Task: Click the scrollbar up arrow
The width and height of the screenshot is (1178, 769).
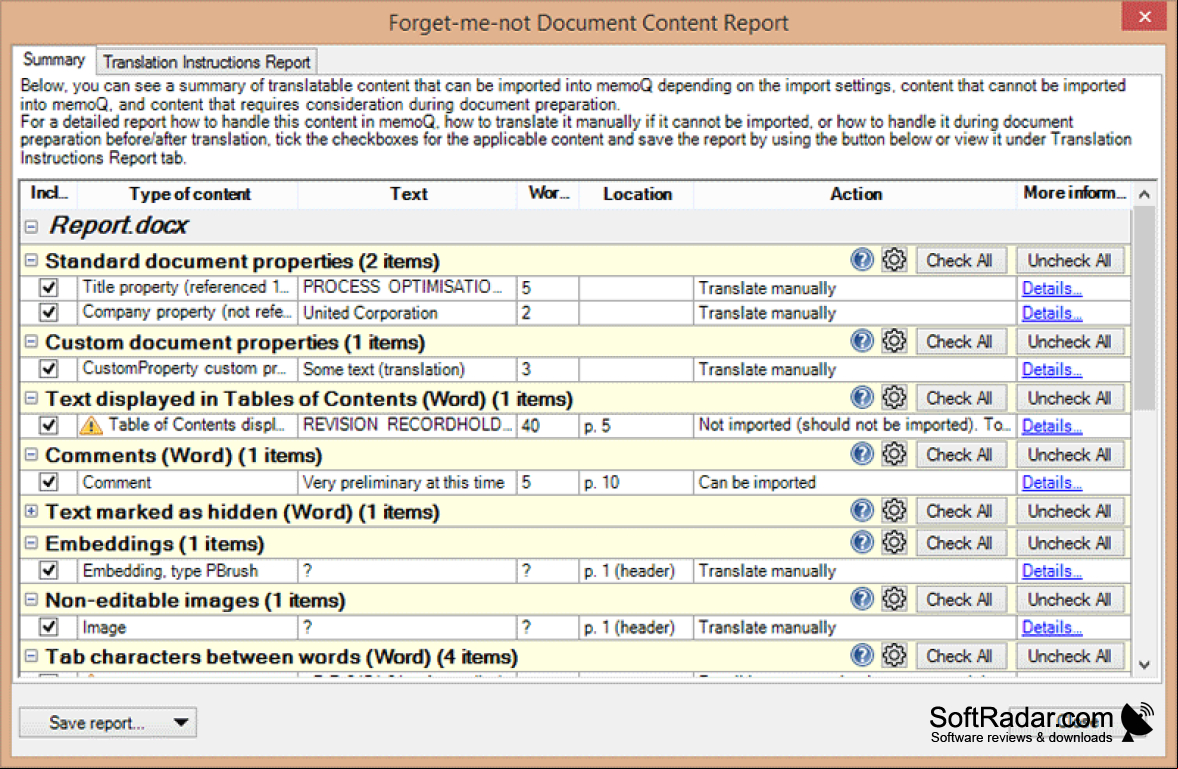Action: (1144, 194)
